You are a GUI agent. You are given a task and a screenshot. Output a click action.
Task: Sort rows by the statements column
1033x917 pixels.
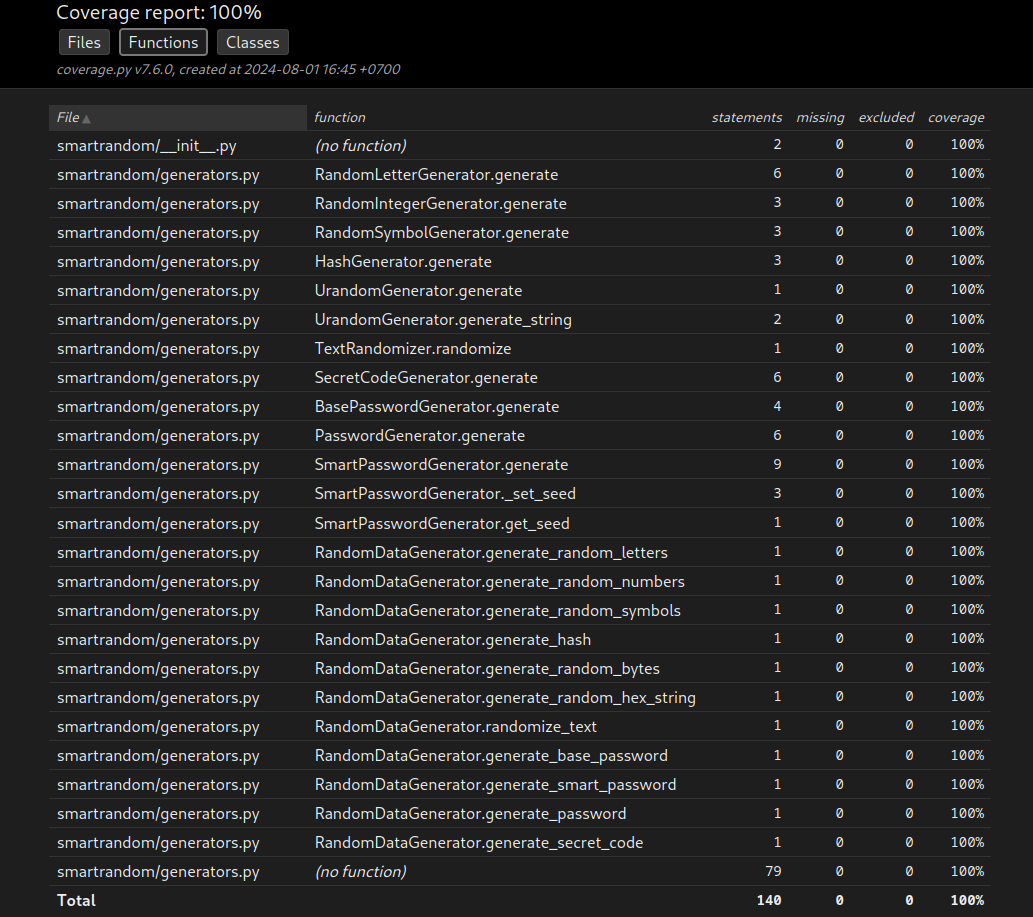(x=747, y=117)
